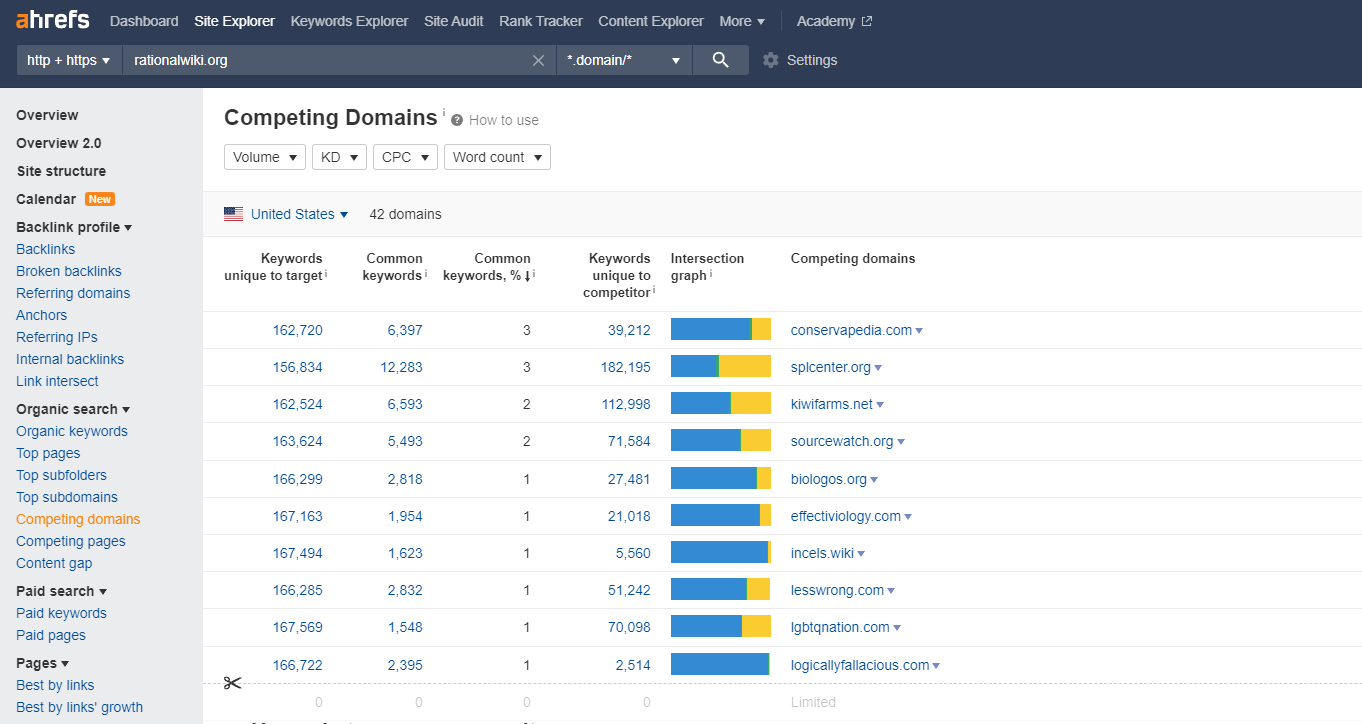This screenshot has height=724, width=1362.
Task: Open Site structure in sidebar
Action: click(61, 171)
